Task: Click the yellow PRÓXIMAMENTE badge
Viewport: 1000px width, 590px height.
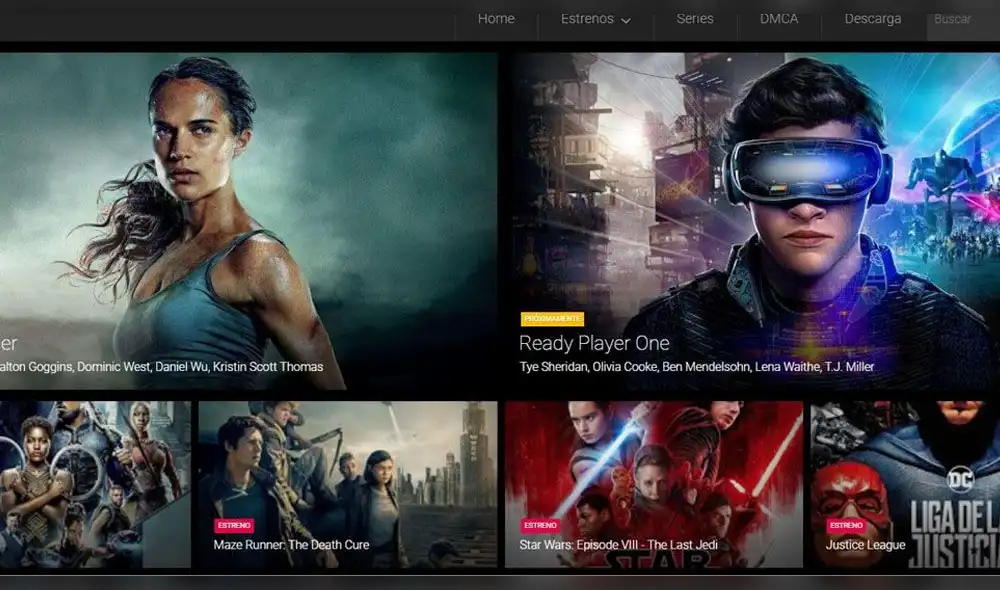Action: 552,319
